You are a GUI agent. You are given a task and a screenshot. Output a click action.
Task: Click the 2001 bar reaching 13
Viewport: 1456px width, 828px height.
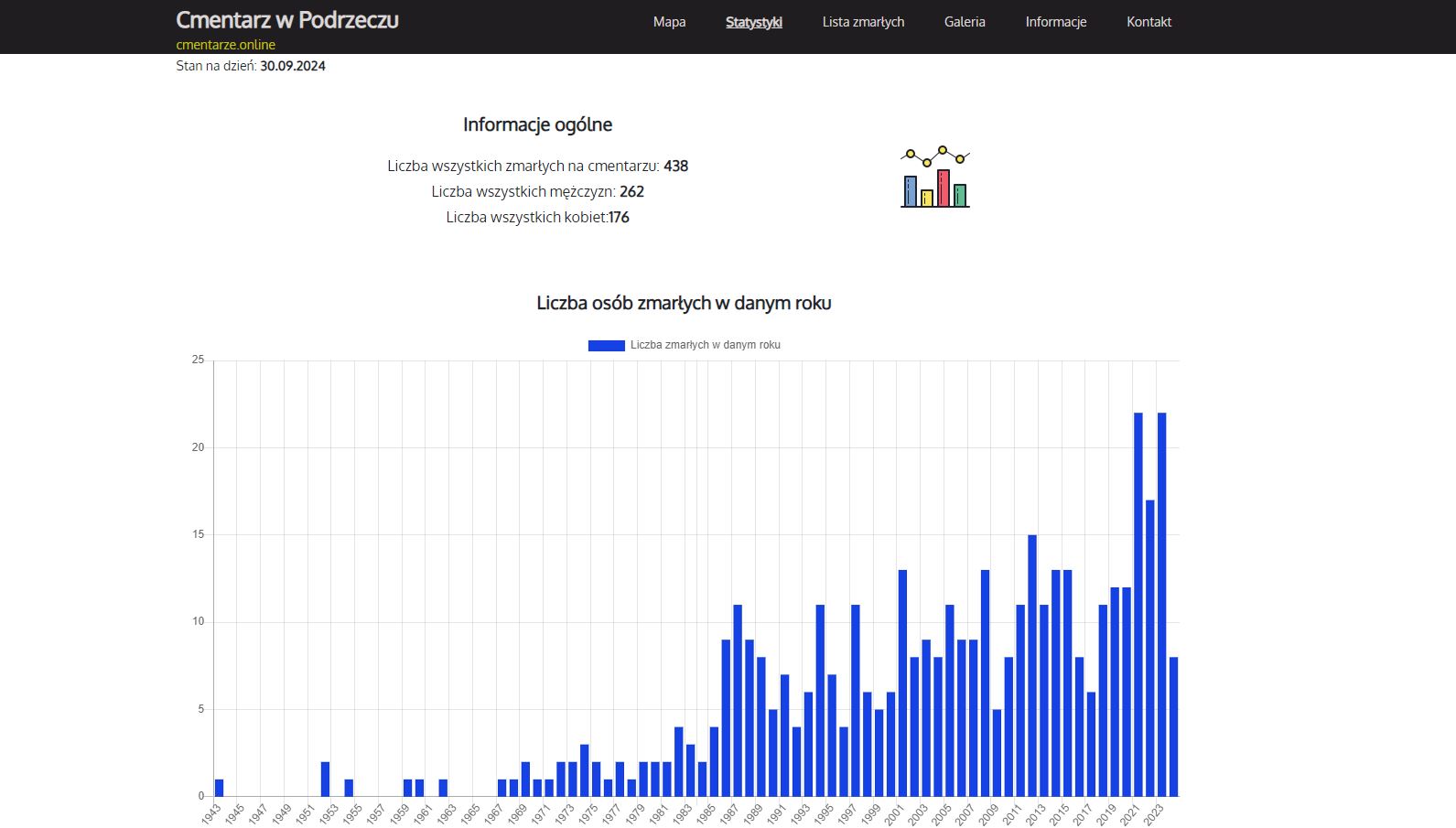(902, 683)
